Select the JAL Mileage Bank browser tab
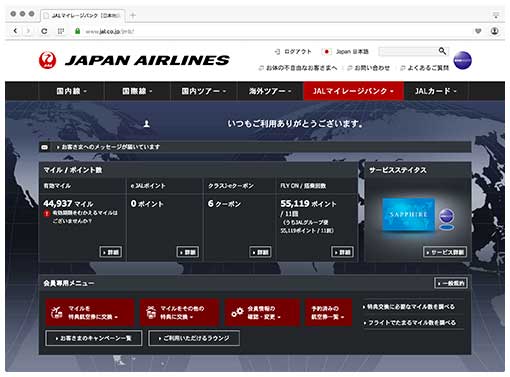The height and width of the screenshot is (377, 510). point(83,15)
